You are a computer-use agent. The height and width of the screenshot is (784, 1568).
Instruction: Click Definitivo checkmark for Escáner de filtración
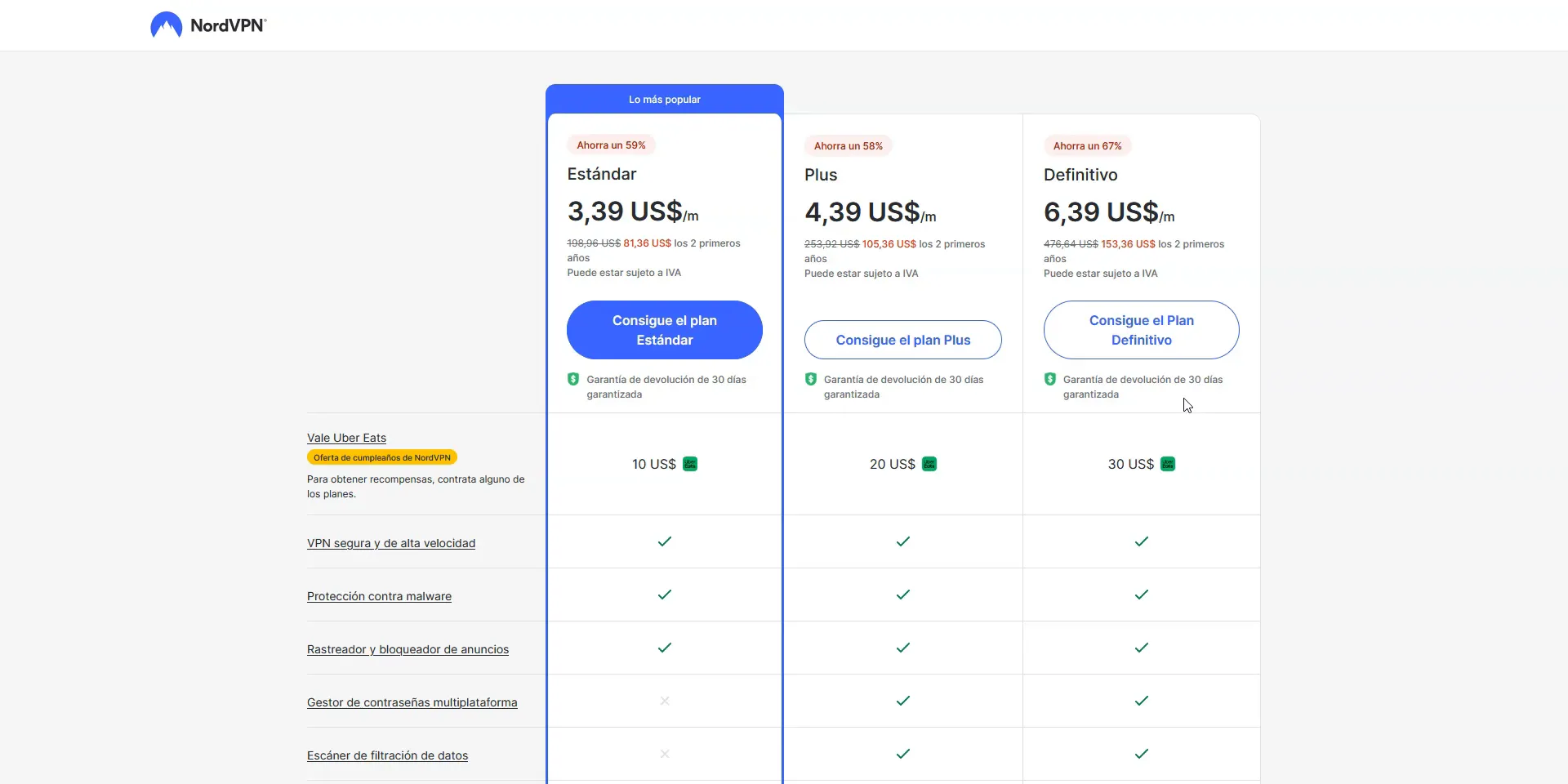pos(1142,754)
